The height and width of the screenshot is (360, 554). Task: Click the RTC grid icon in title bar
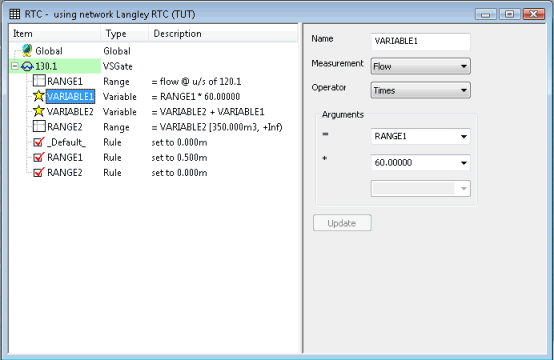tap(14, 14)
